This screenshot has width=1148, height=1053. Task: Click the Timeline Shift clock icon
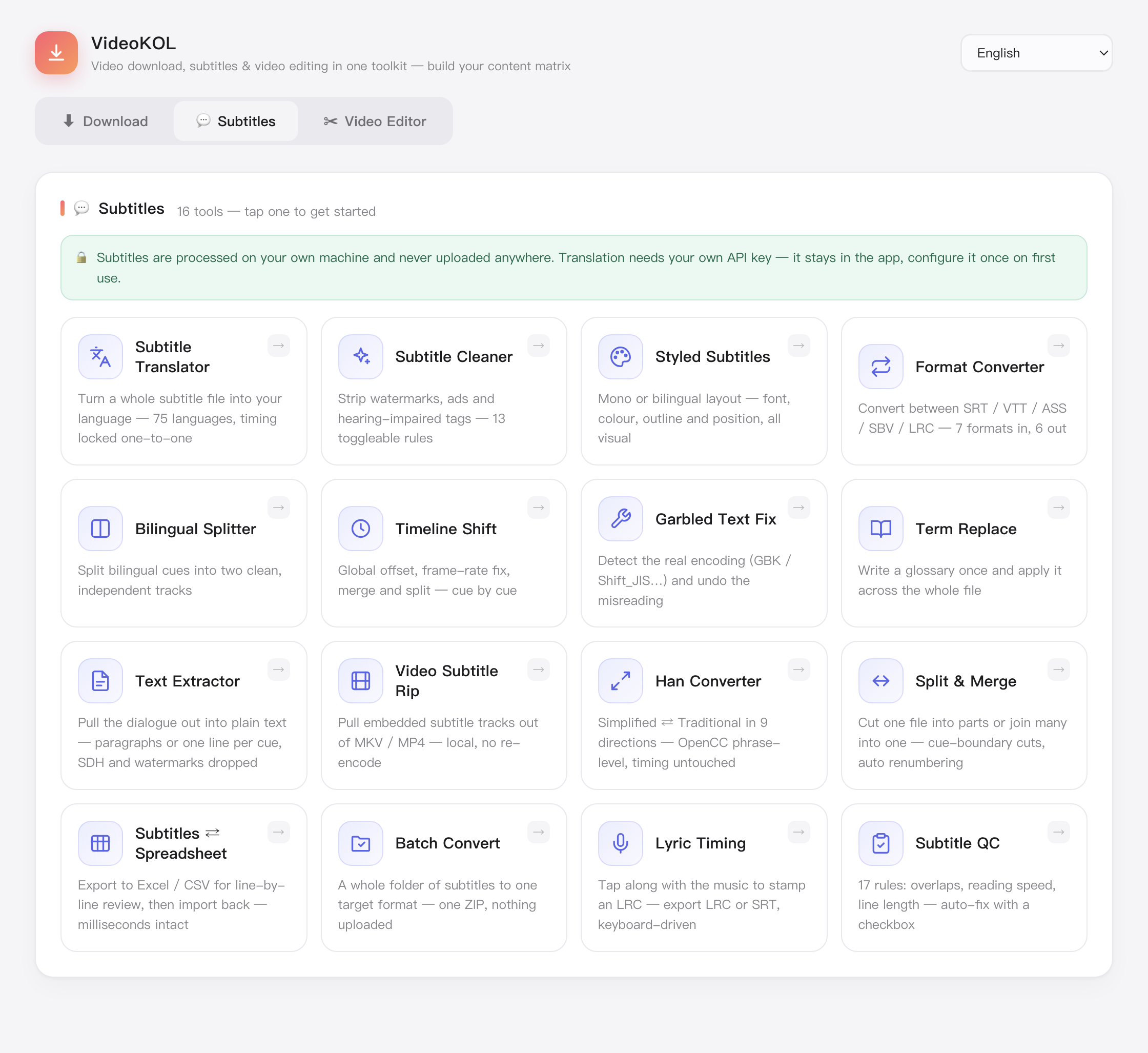pos(361,528)
